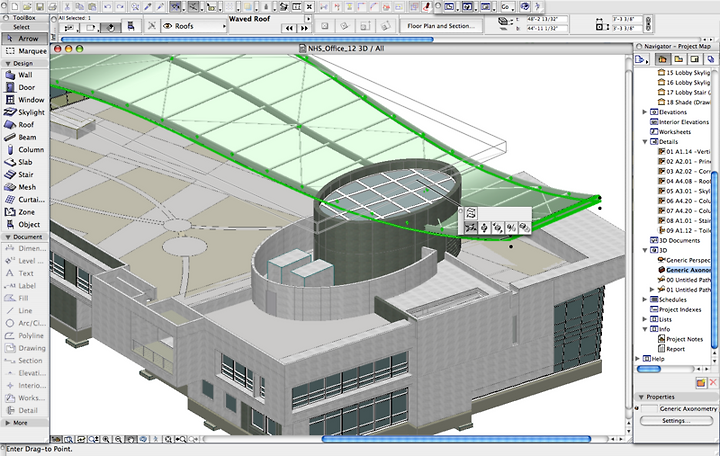The image size is (720, 456).
Task: Click next arrow beside Waved Roof
Action: click(304, 28)
